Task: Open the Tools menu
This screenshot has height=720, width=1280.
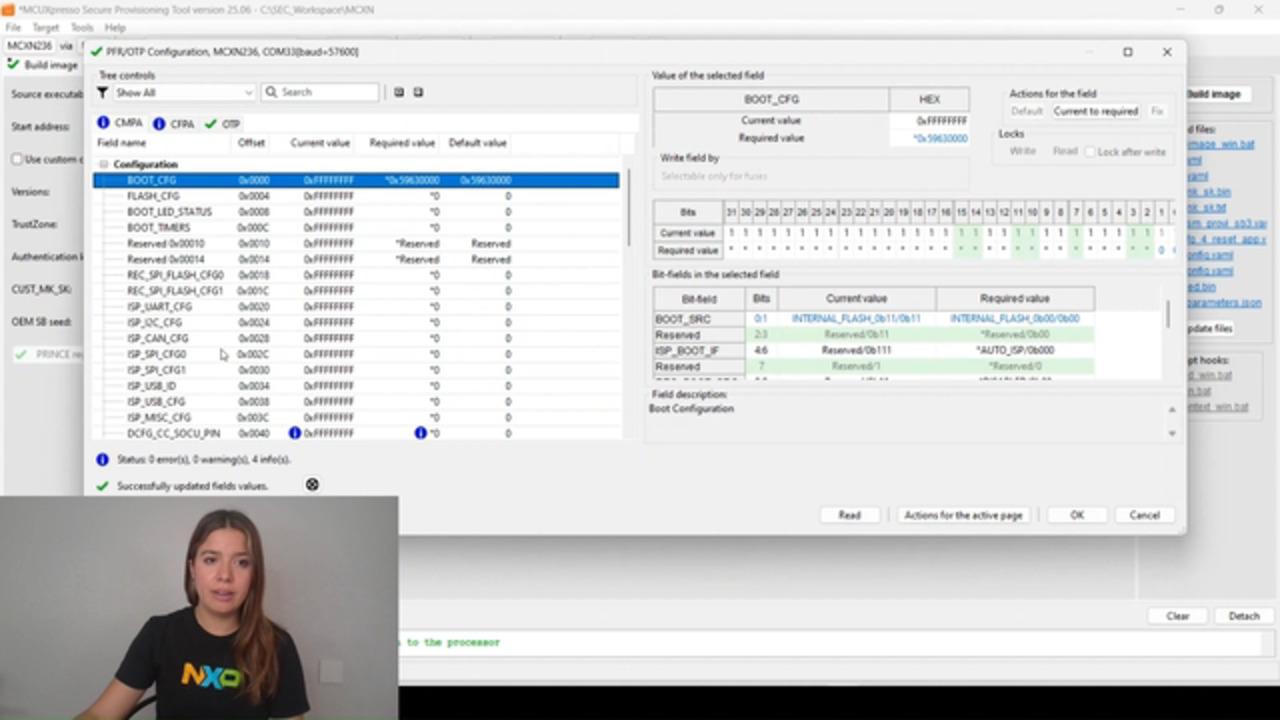Action: pos(81,27)
